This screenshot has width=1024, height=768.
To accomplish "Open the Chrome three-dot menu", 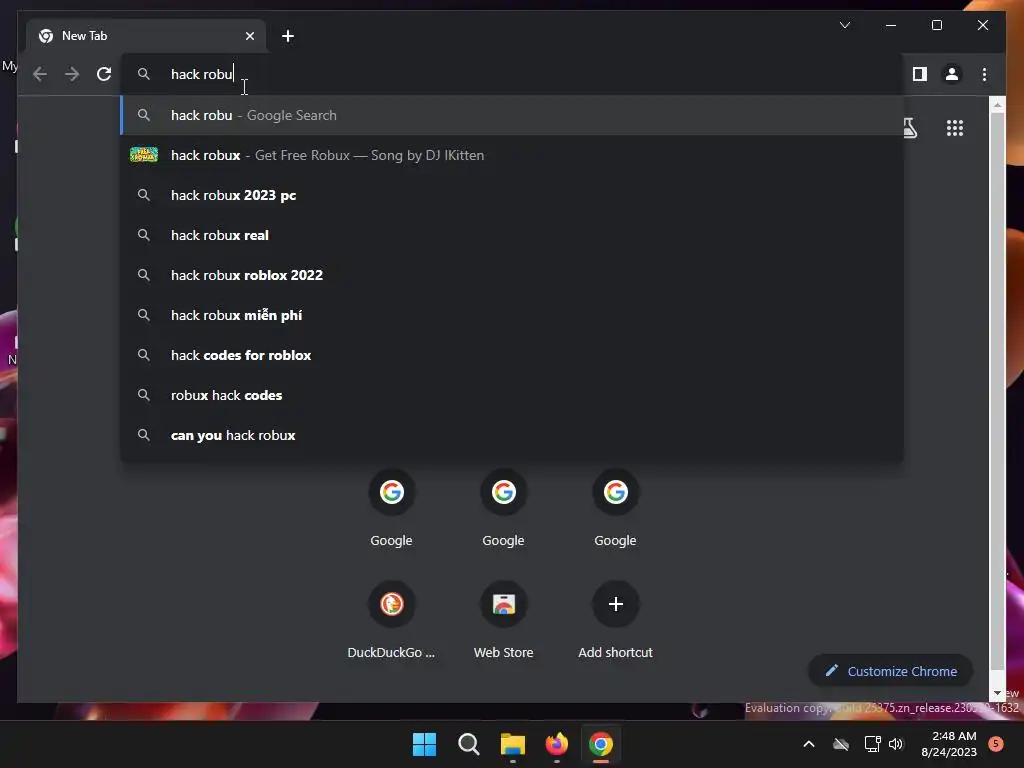I will tap(984, 74).
